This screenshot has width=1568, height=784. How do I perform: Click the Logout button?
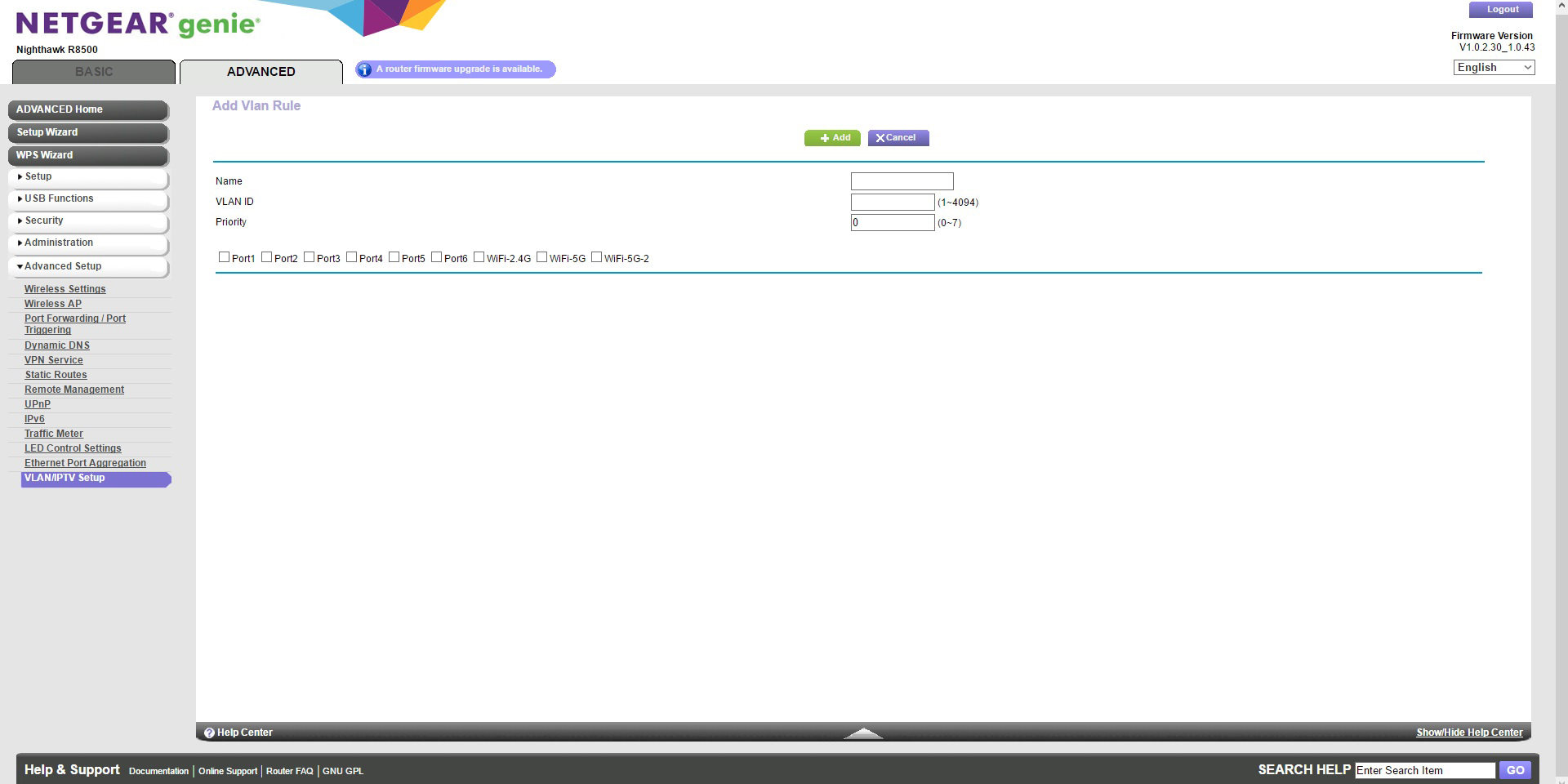[x=1502, y=10]
